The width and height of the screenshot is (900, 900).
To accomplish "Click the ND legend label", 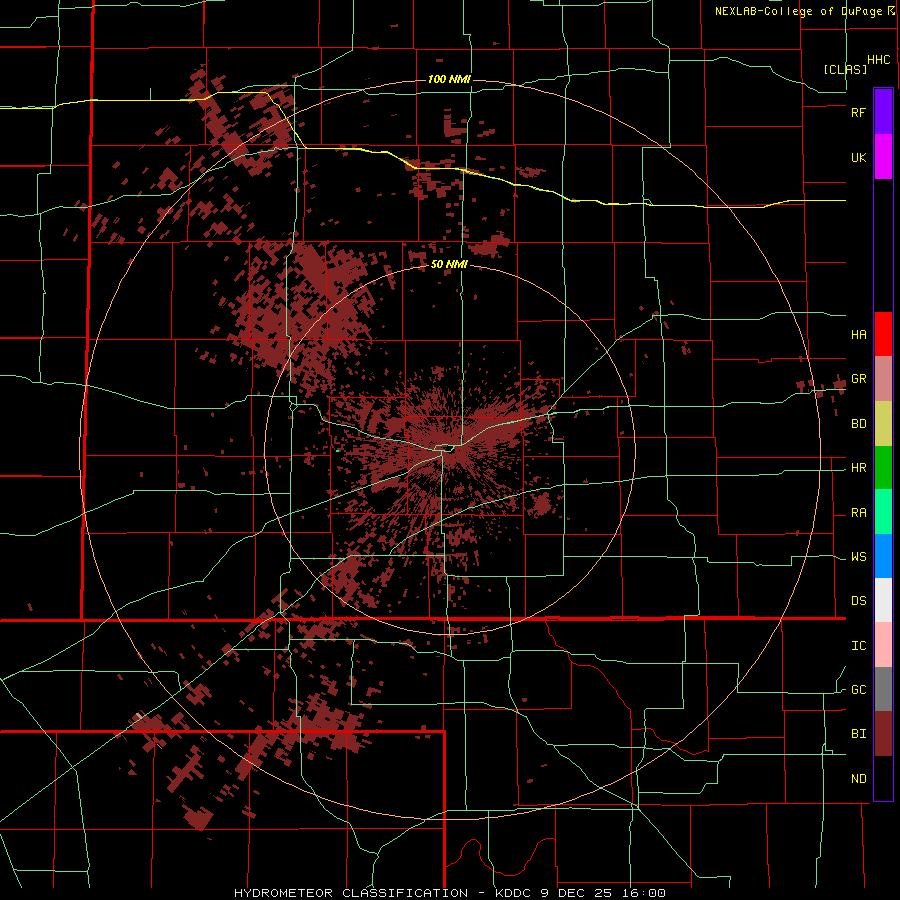I will (859, 779).
